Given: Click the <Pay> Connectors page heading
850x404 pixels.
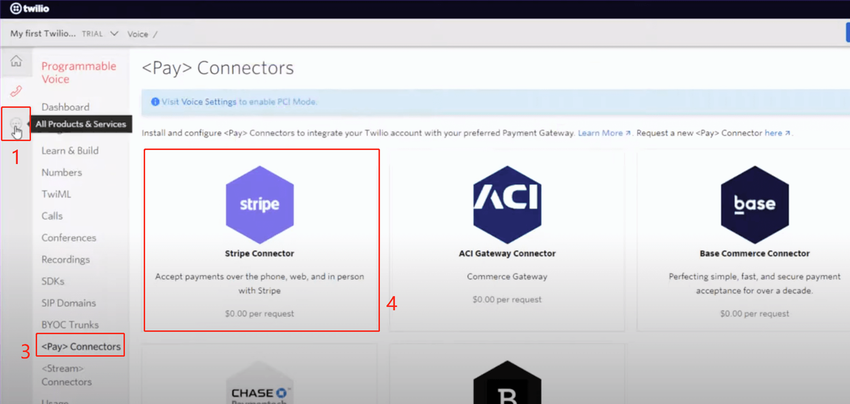Looking at the screenshot, I should tap(218, 68).
